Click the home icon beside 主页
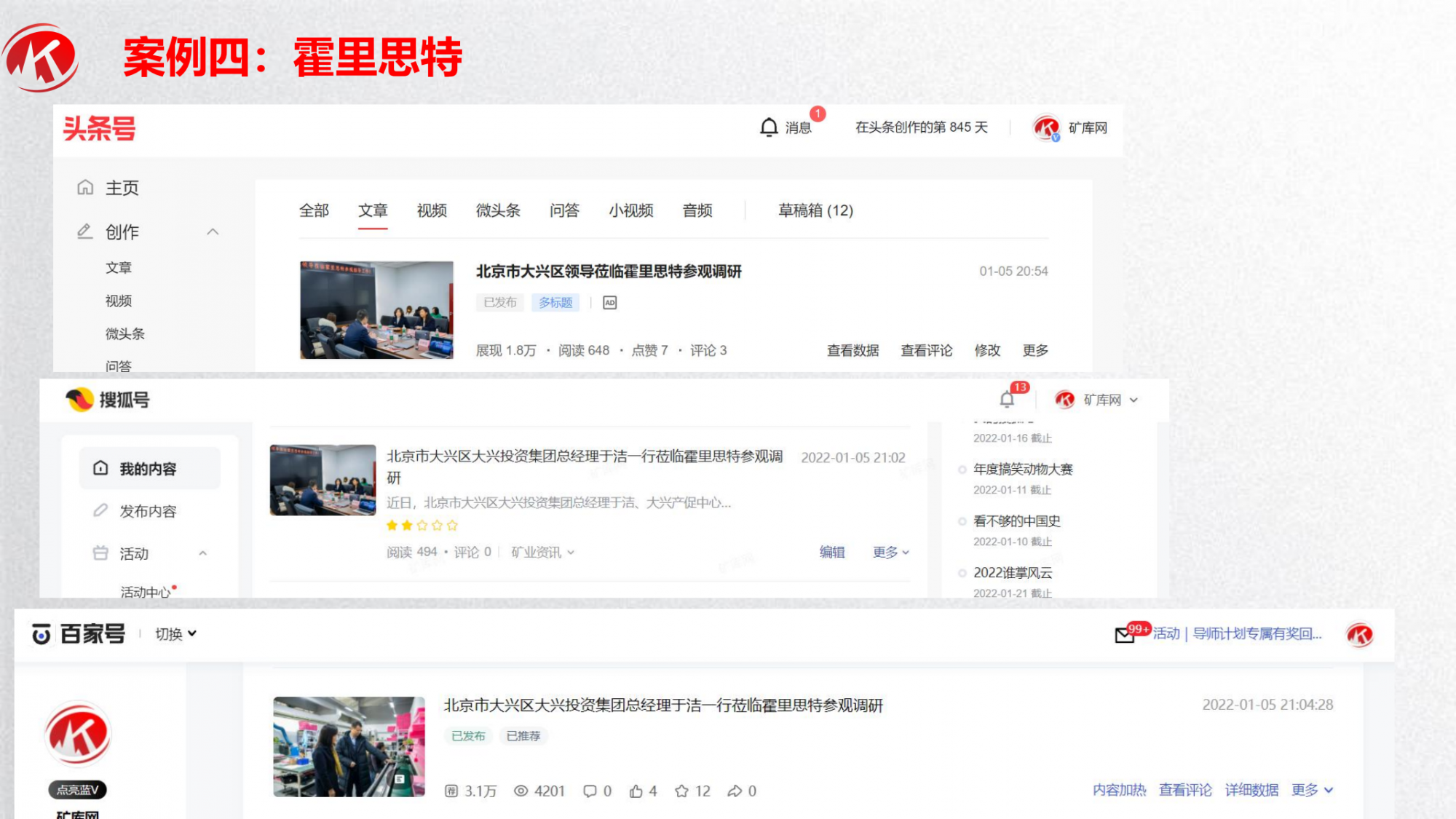Image resolution: width=1456 pixels, height=819 pixels. (85, 188)
